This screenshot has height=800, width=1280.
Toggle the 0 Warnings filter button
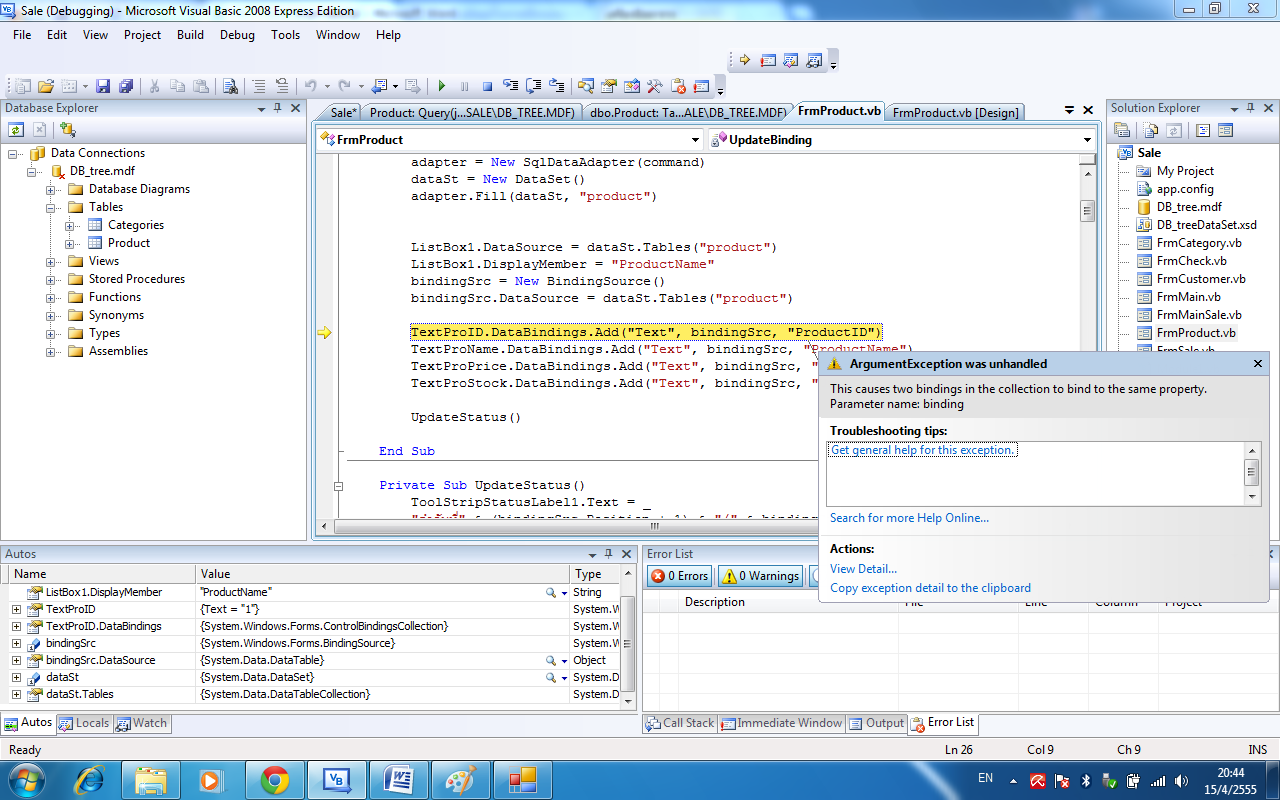761,576
